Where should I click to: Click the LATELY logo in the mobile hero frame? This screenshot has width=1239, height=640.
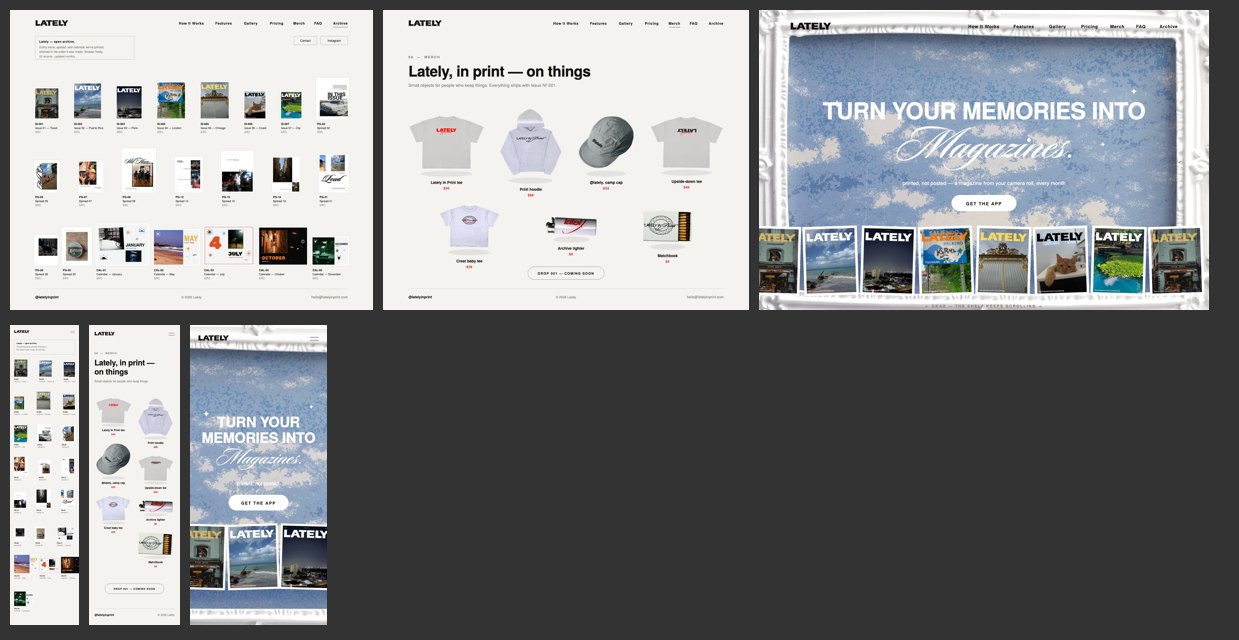coord(213,338)
